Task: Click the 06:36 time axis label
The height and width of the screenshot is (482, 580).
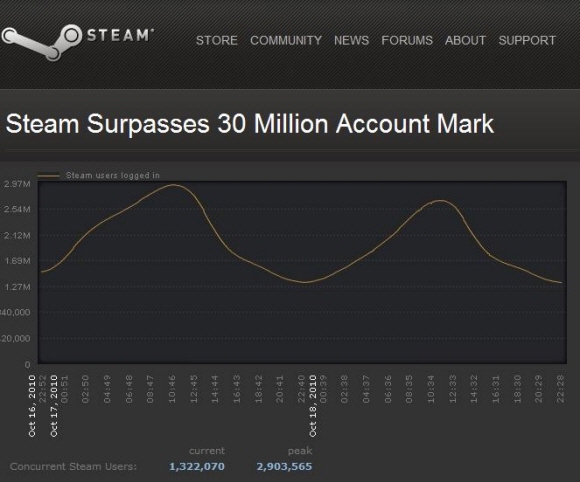Action: pos(388,389)
